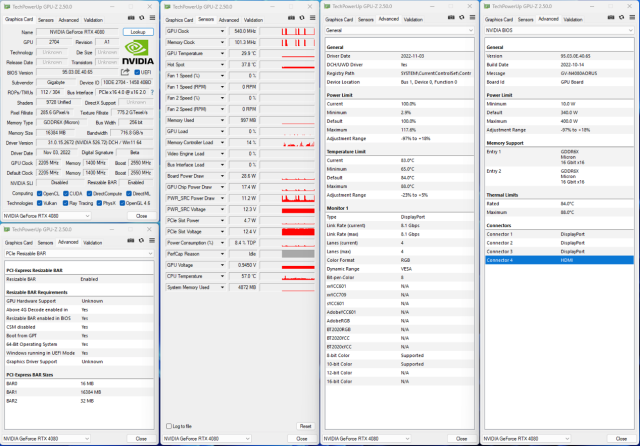Click GPU-Z title bar icon of NVIDIA BIOS window
The height and width of the screenshot is (446, 640).
click(487, 7)
